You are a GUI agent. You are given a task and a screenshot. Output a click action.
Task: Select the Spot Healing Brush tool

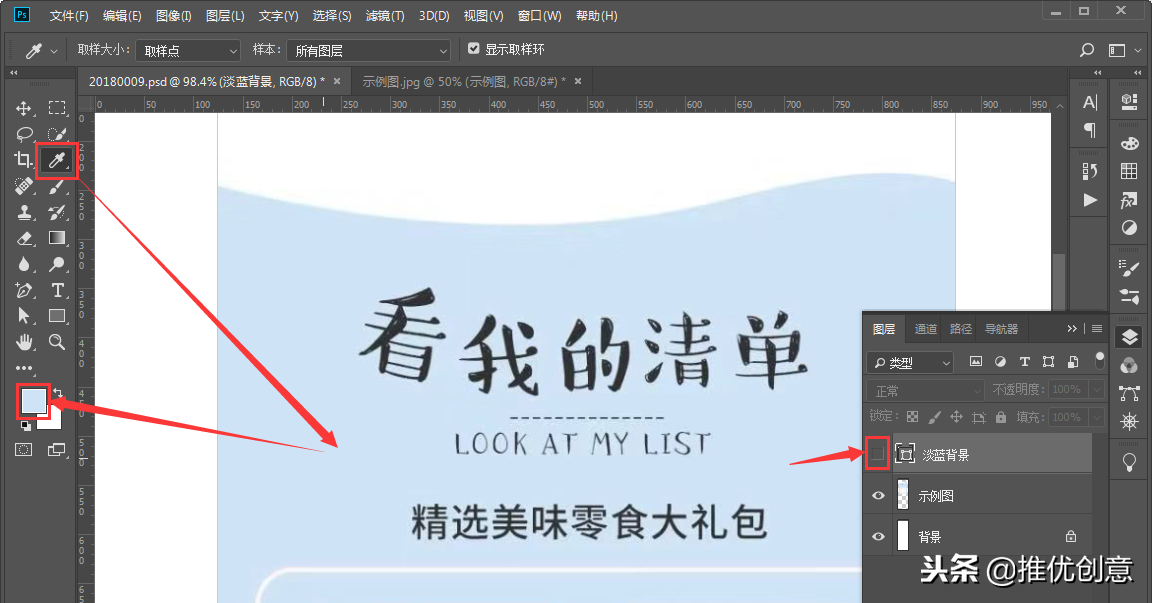tap(24, 186)
